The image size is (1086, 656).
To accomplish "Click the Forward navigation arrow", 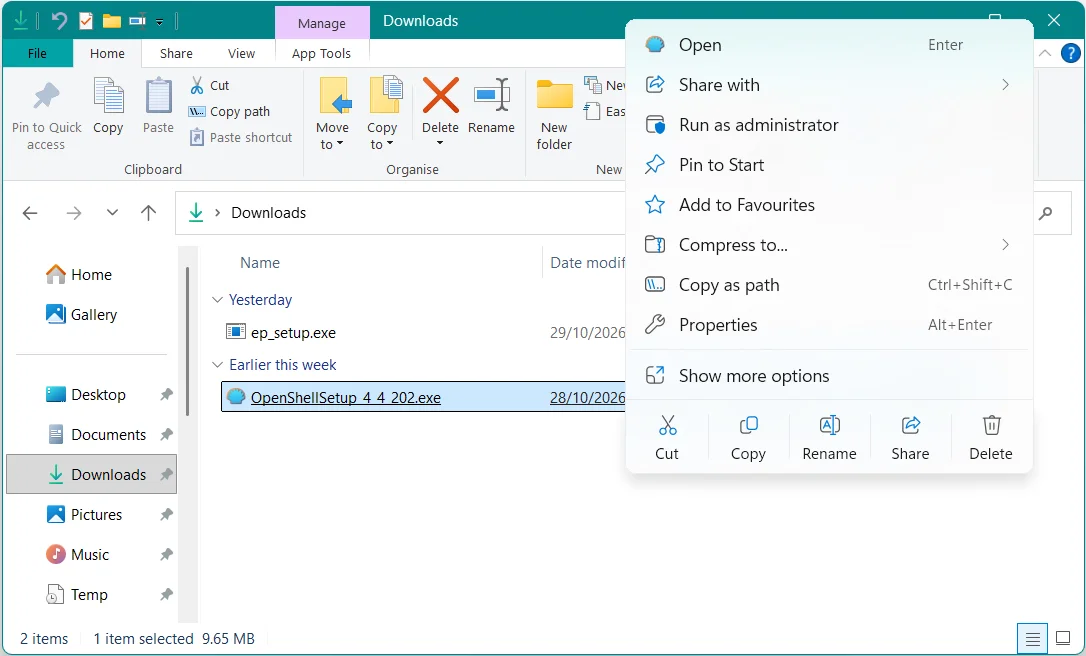I will point(73,213).
